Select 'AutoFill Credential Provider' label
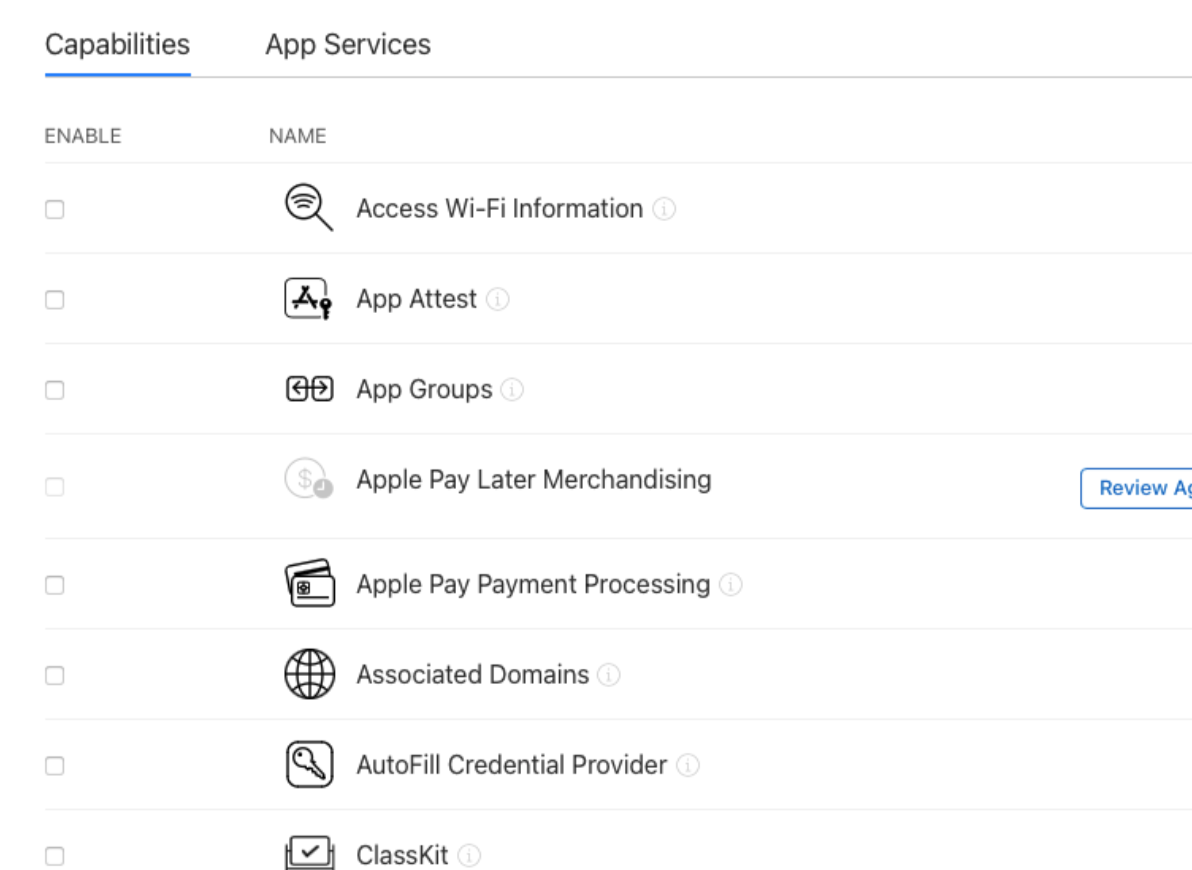Viewport: 1192px width, 870px height. [512, 765]
